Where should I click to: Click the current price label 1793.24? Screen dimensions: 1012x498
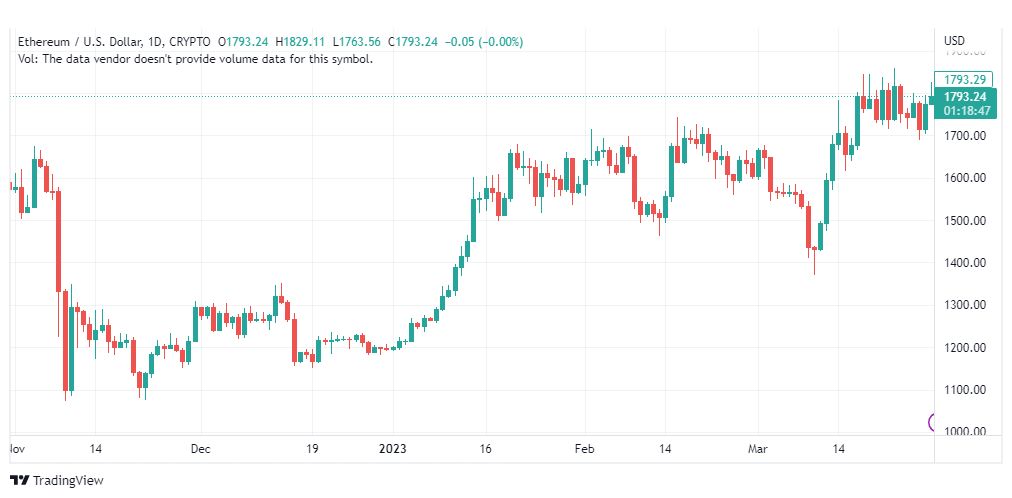coord(965,97)
